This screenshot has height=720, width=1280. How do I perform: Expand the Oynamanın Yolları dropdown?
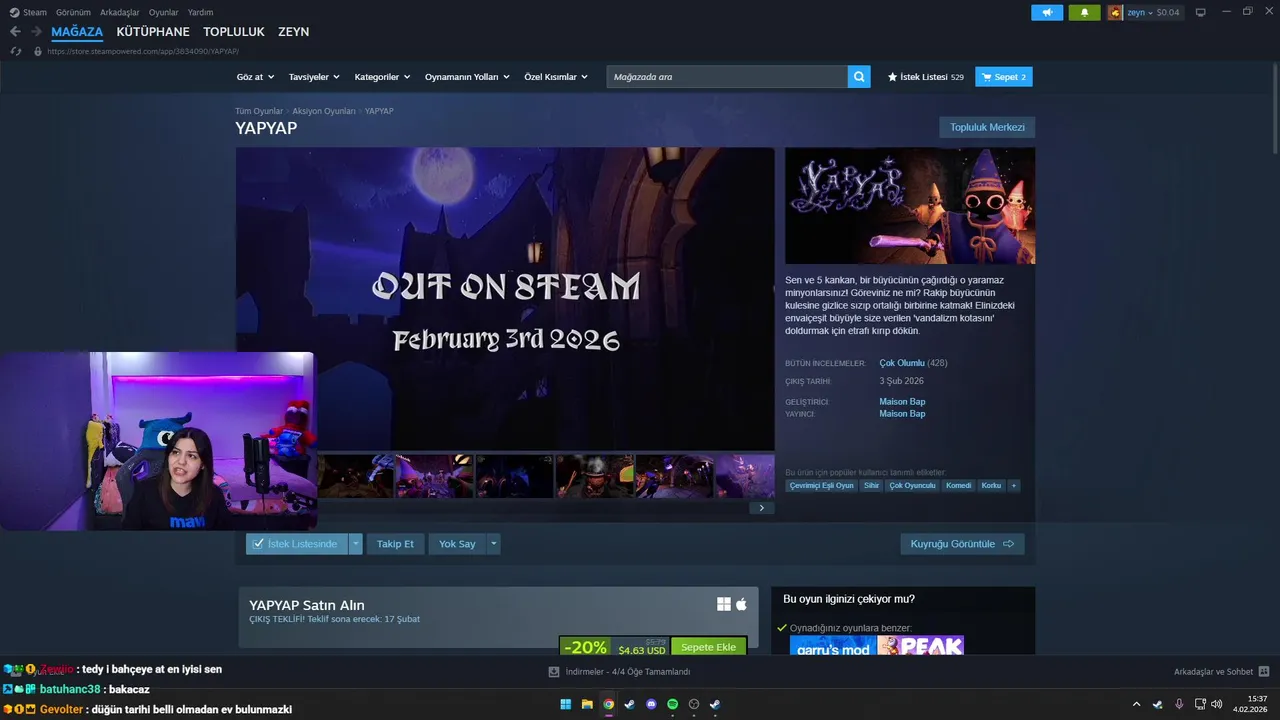[x=467, y=77]
